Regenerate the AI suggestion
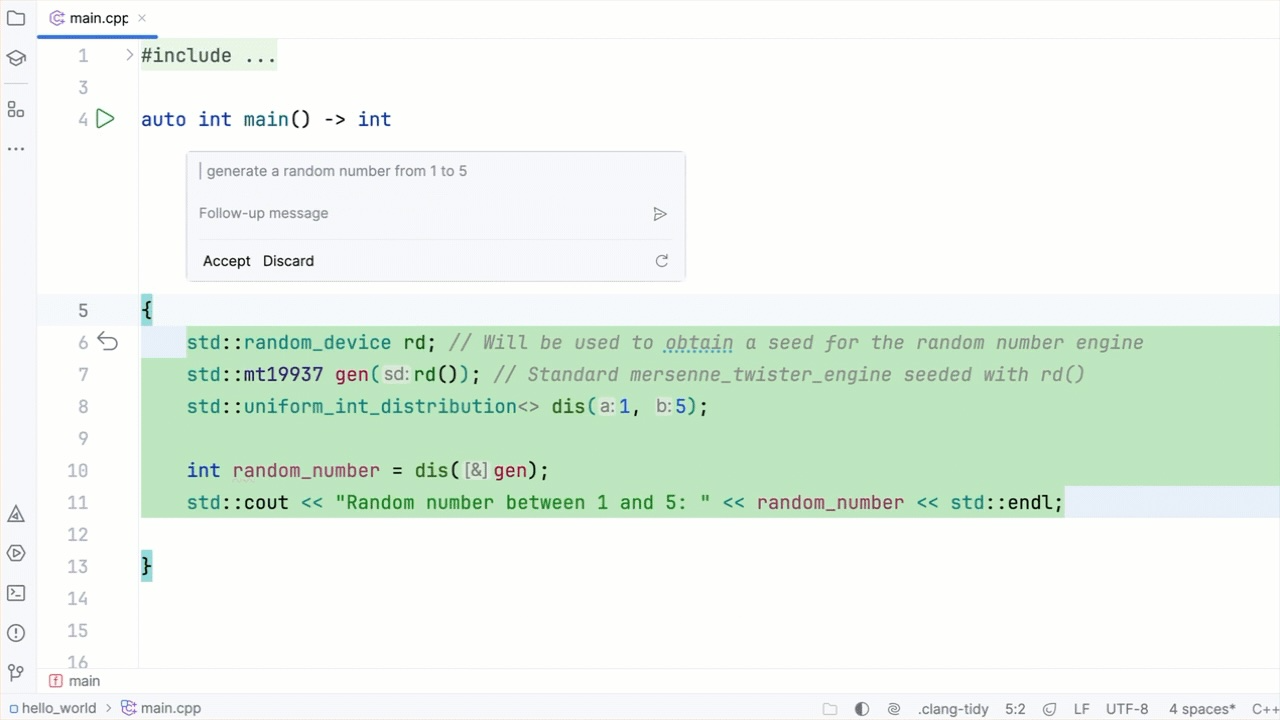1280x720 pixels. click(661, 261)
